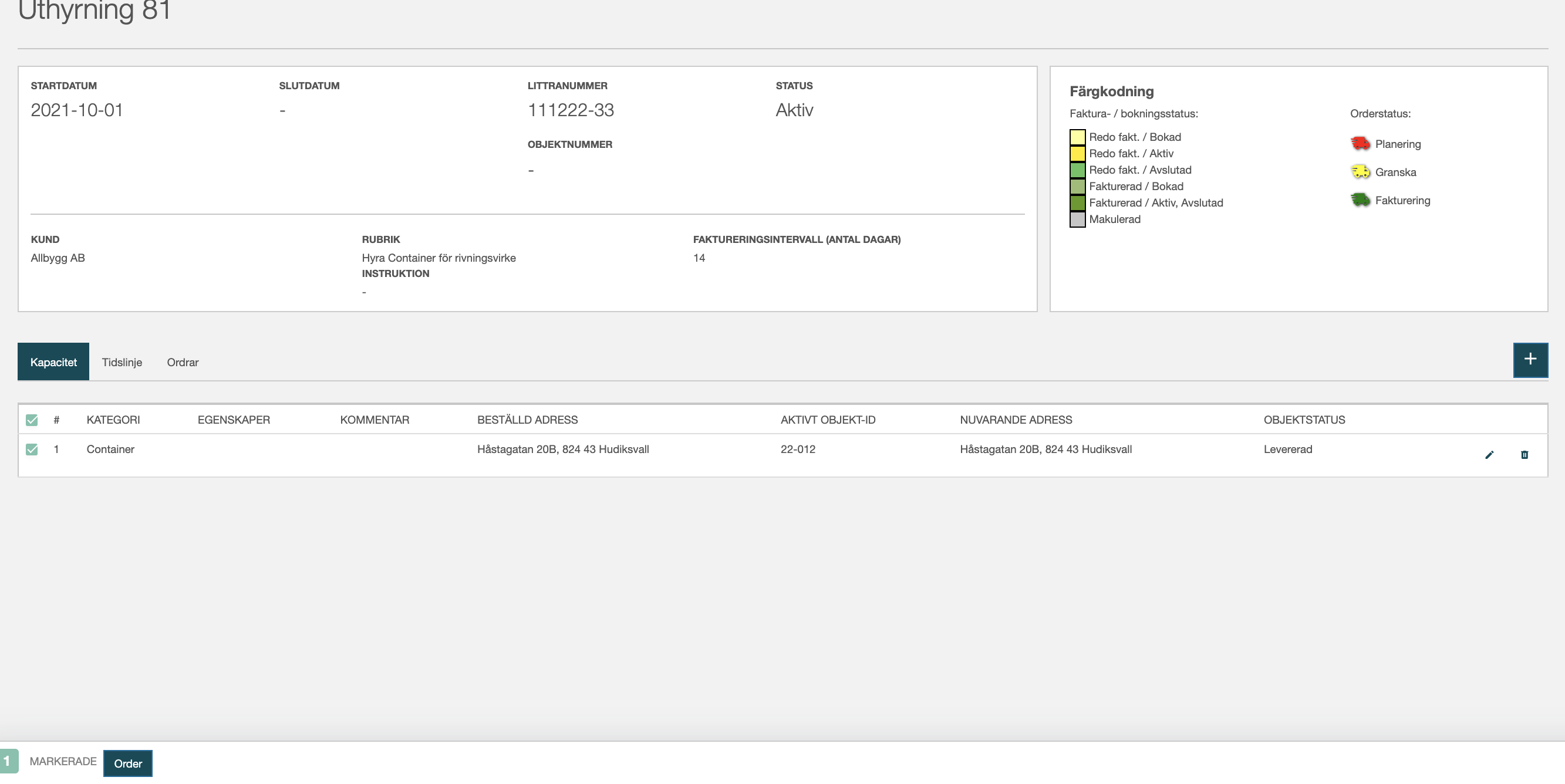Click the NUVARANDE ADRESS column header
Screen dimensions: 1565x784
(1016, 420)
